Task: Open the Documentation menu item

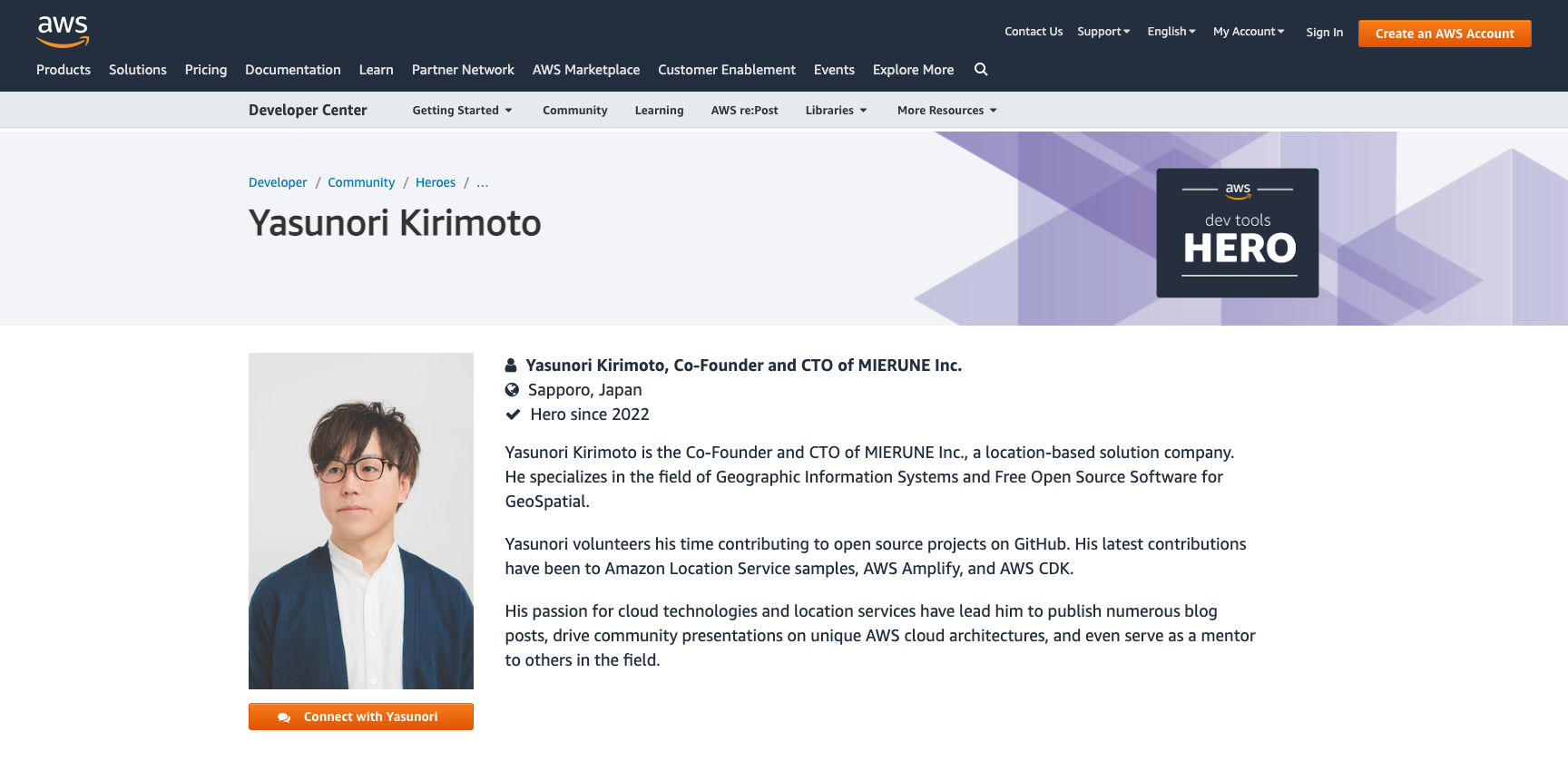Action: pos(293,70)
